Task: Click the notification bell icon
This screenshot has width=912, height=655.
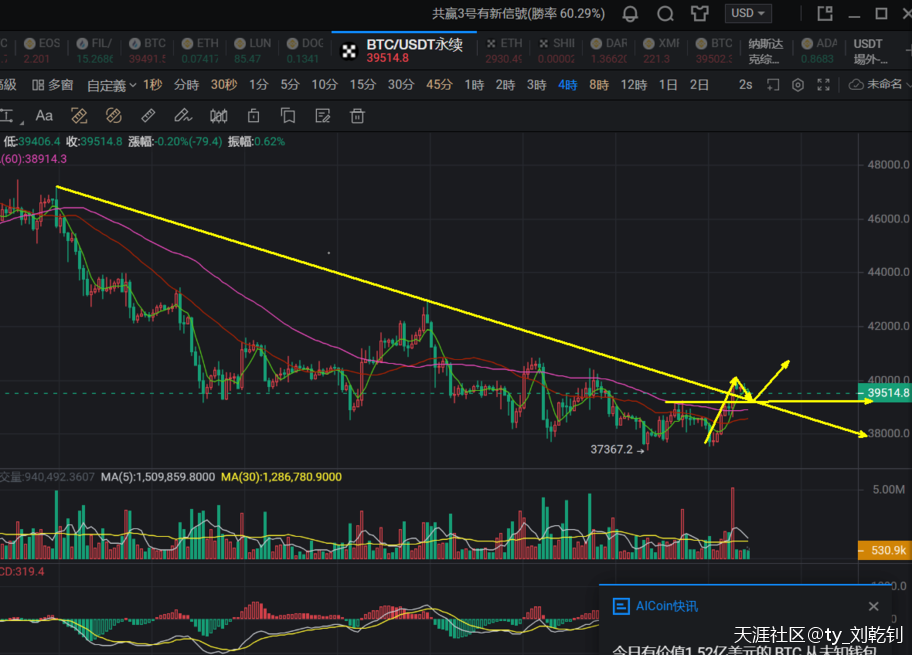Action: pyautogui.click(x=630, y=14)
